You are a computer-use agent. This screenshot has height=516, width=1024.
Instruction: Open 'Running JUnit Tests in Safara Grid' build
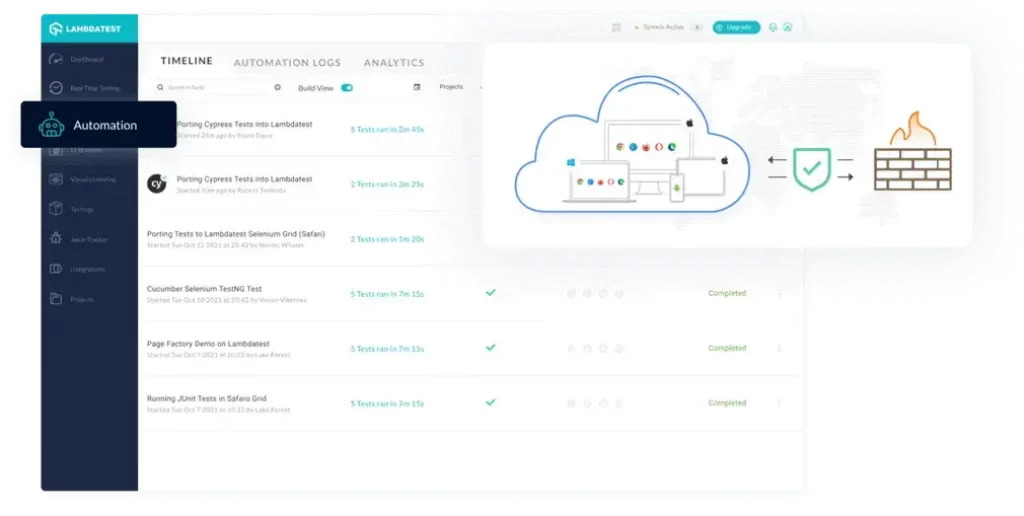tap(206, 398)
